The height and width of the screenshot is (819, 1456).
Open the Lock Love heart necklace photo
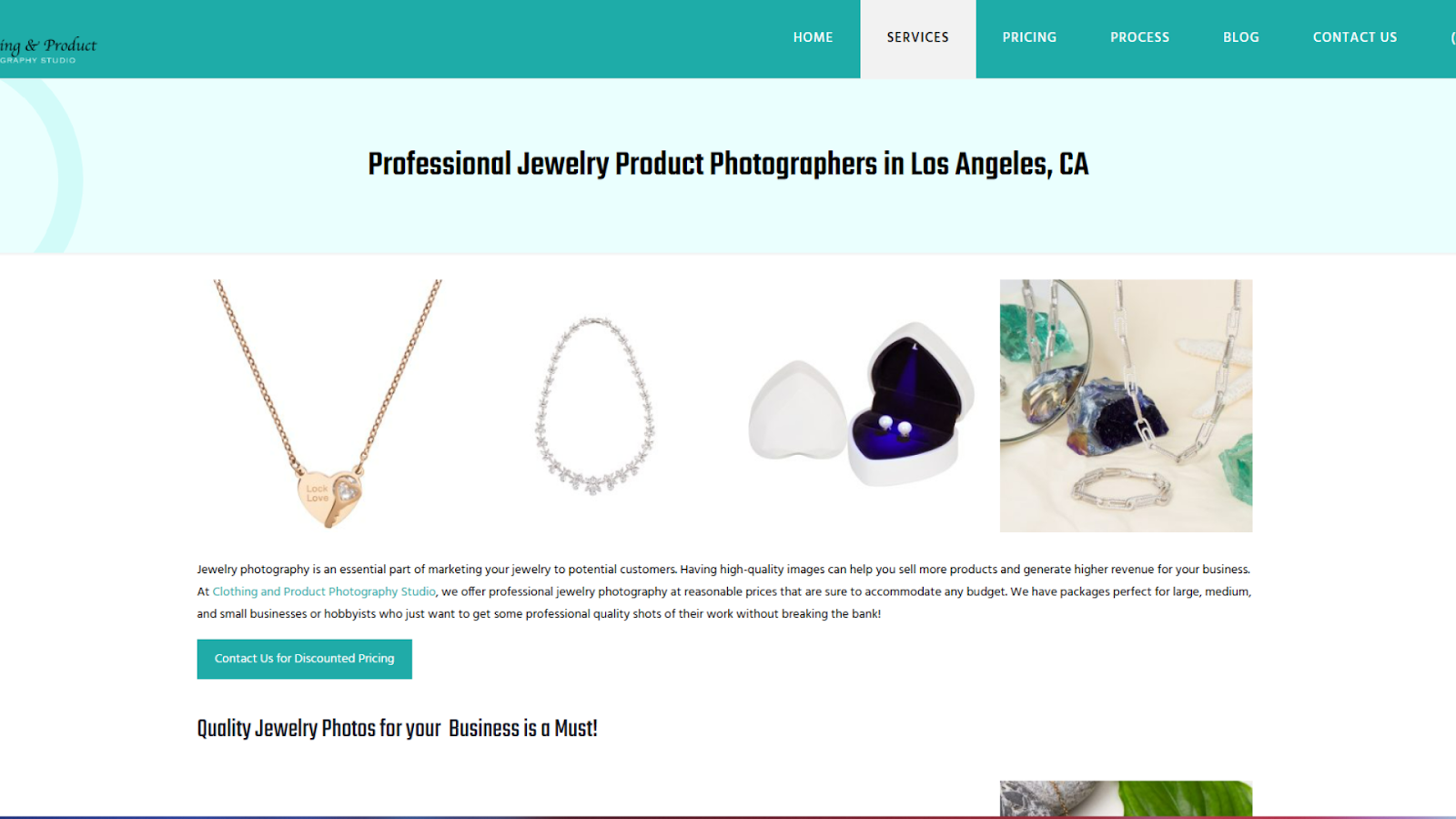pyautogui.click(x=328, y=405)
